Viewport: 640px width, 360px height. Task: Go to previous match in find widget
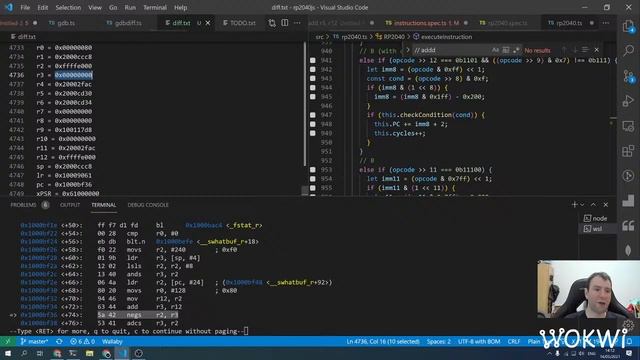[x=564, y=50]
